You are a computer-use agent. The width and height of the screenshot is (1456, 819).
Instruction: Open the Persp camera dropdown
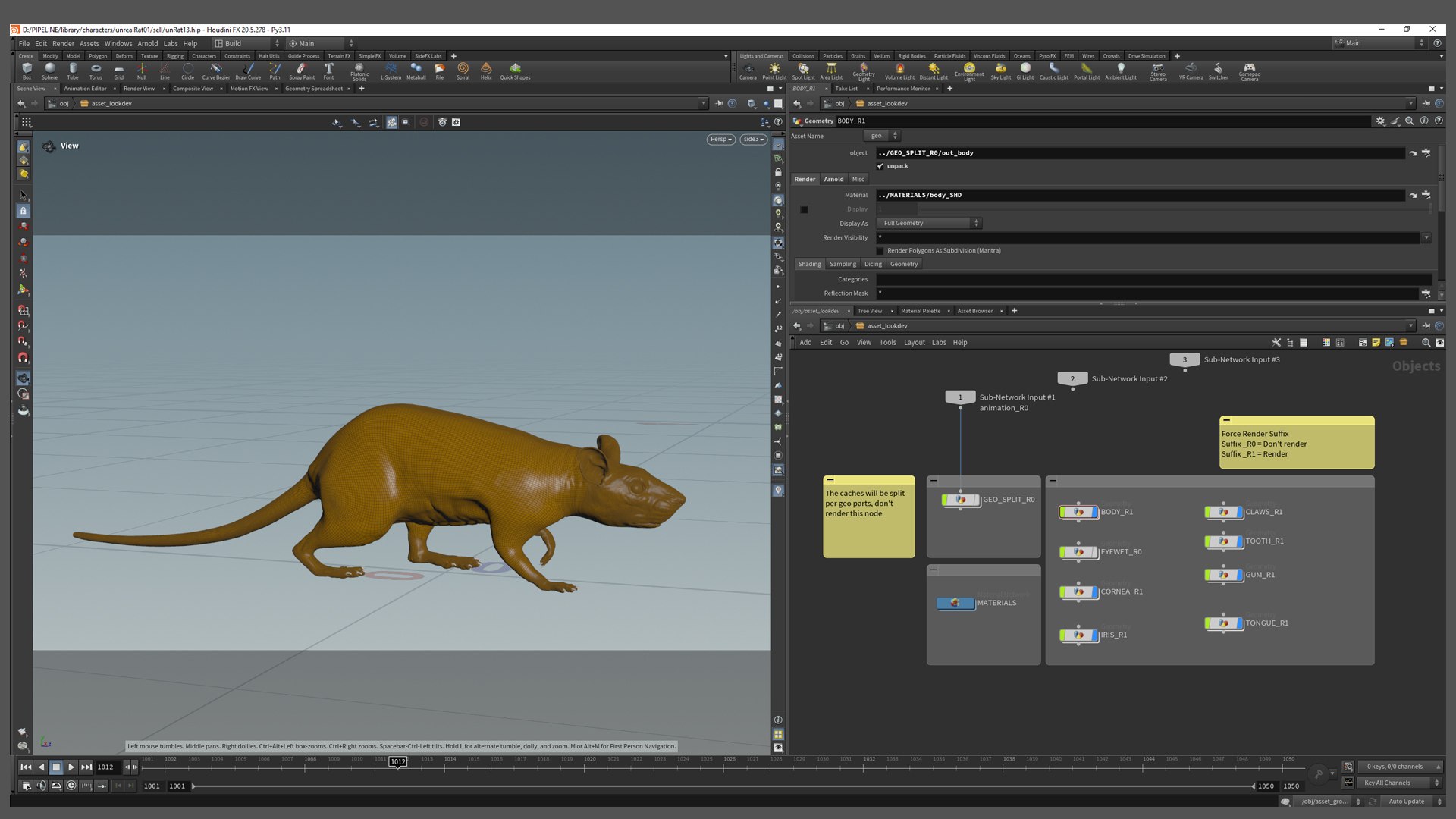pyautogui.click(x=720, y=140)
